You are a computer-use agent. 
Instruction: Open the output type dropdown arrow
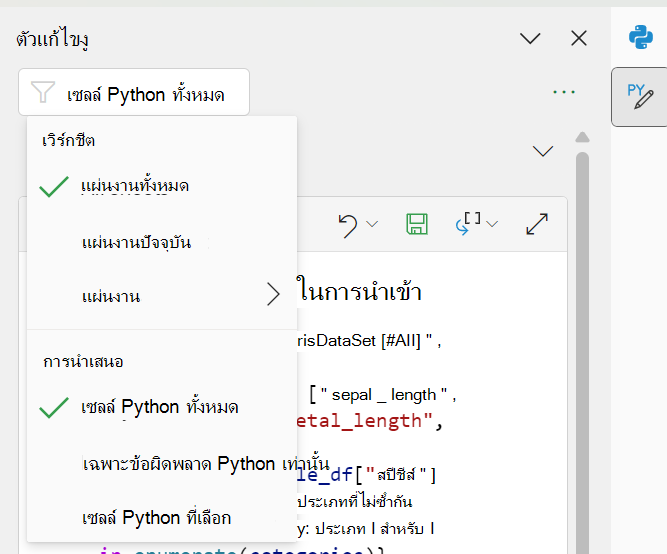coord(492,224)
